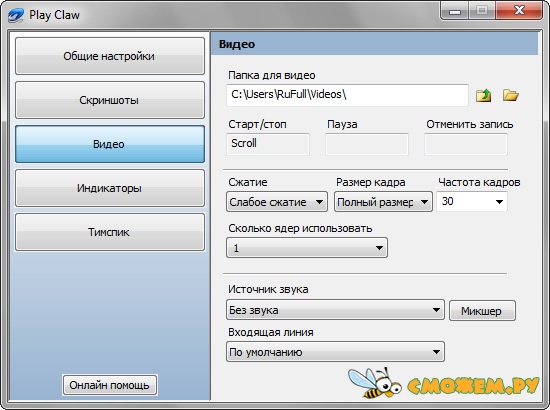The width and height of the screenshot is (550, 410).
Task: Click the Отменить запись hotkey field
Action: 466,144
